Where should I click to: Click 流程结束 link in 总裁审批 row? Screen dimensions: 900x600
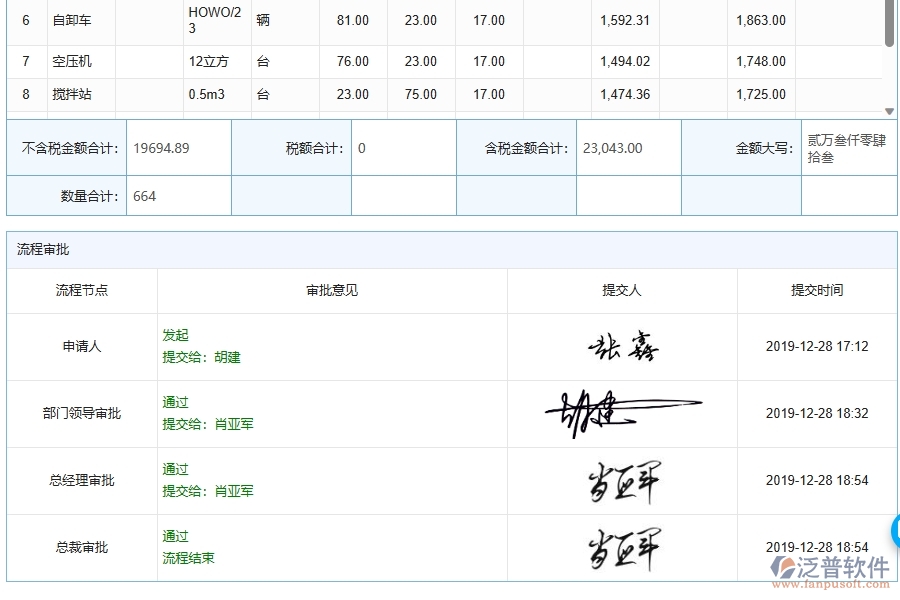[187, 557]
